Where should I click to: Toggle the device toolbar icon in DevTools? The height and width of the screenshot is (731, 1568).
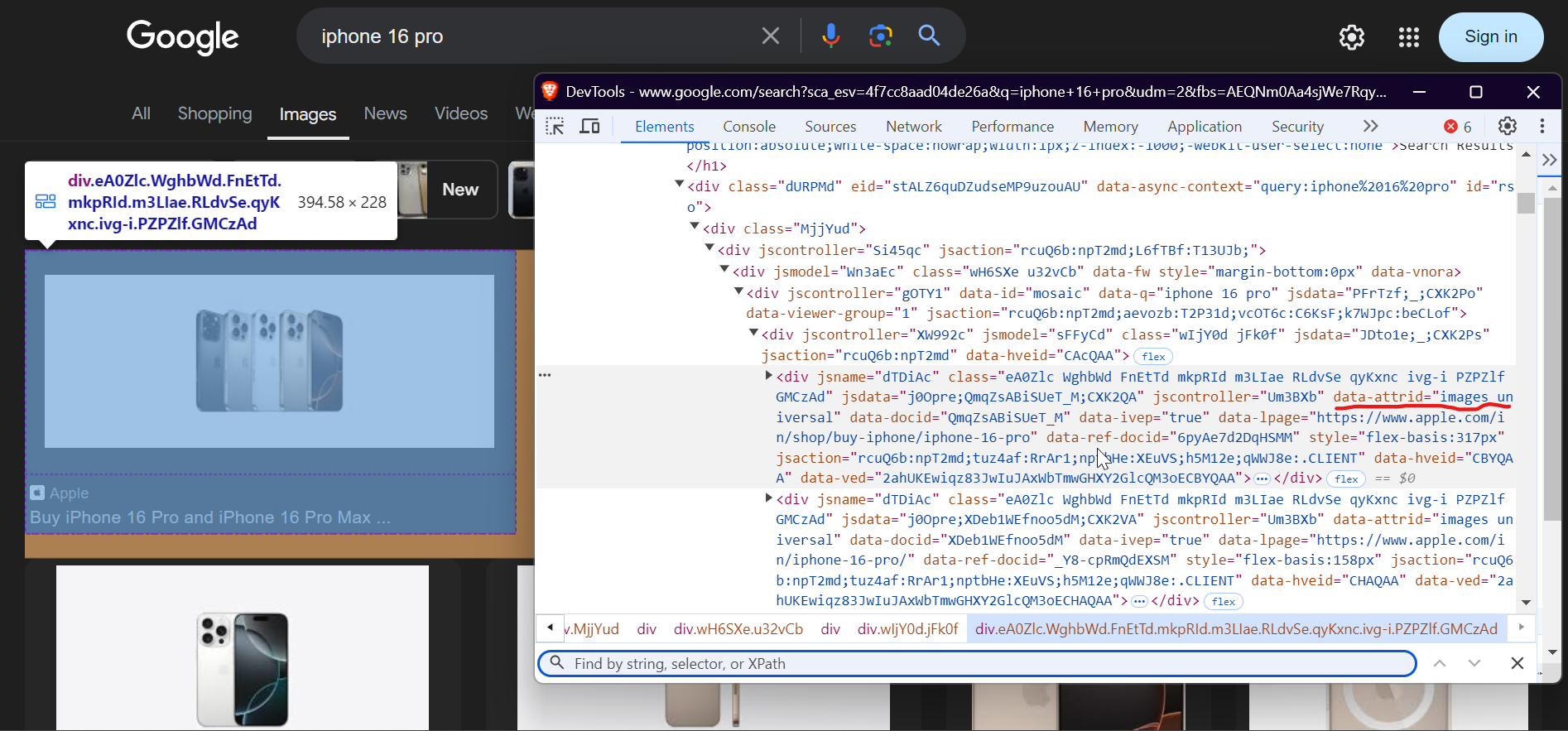[589, 126]
